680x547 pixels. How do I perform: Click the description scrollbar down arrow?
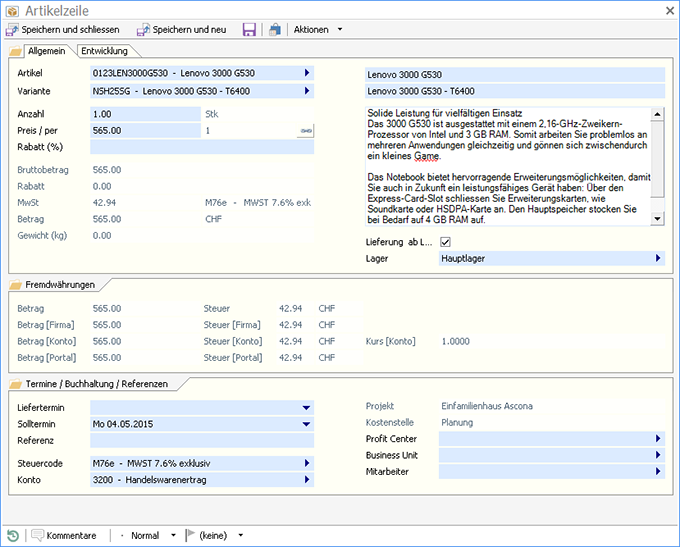point(657,219)
